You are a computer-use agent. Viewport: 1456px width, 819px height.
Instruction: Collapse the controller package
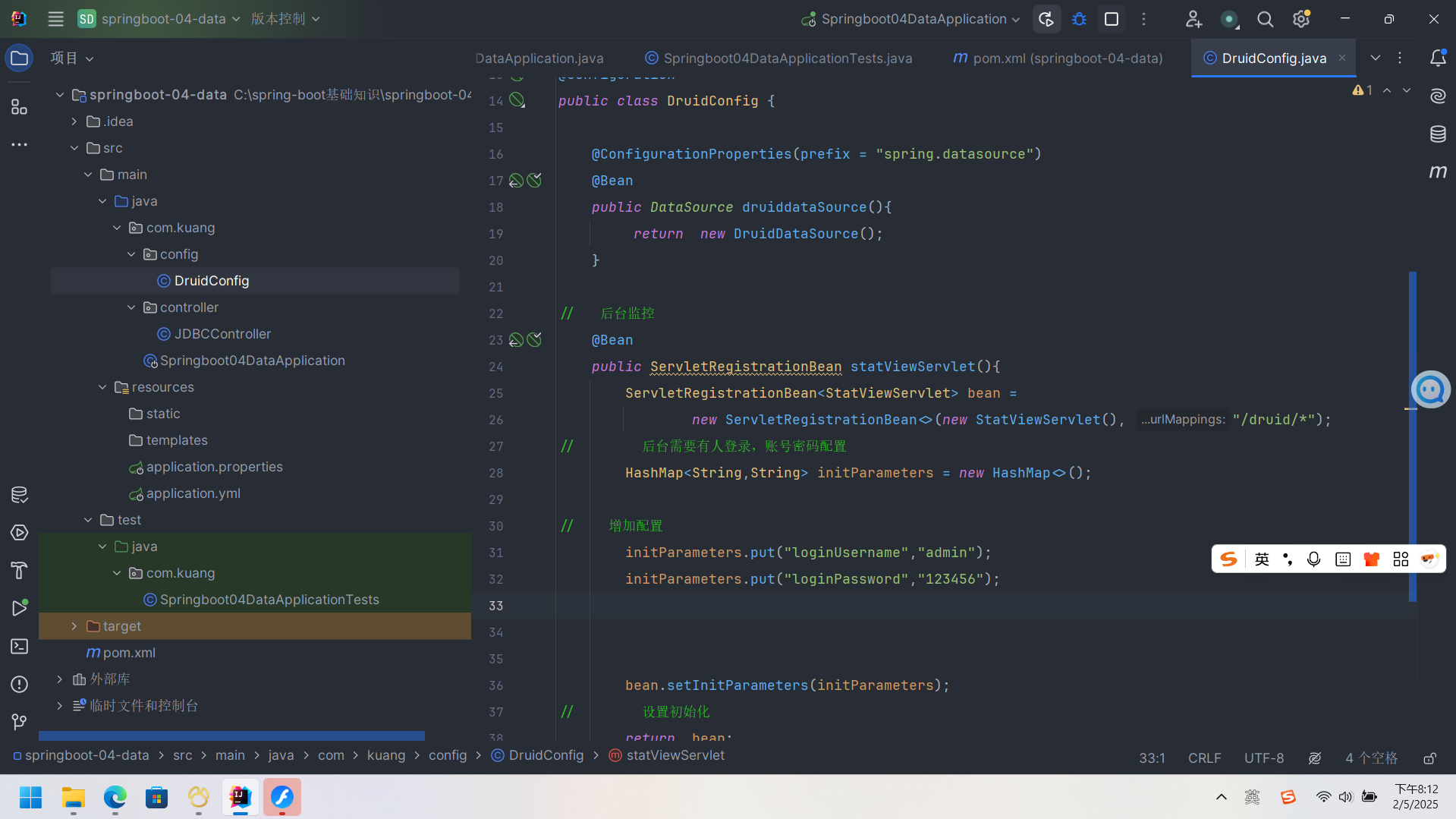pyautogui.click(x=131, y=307)
